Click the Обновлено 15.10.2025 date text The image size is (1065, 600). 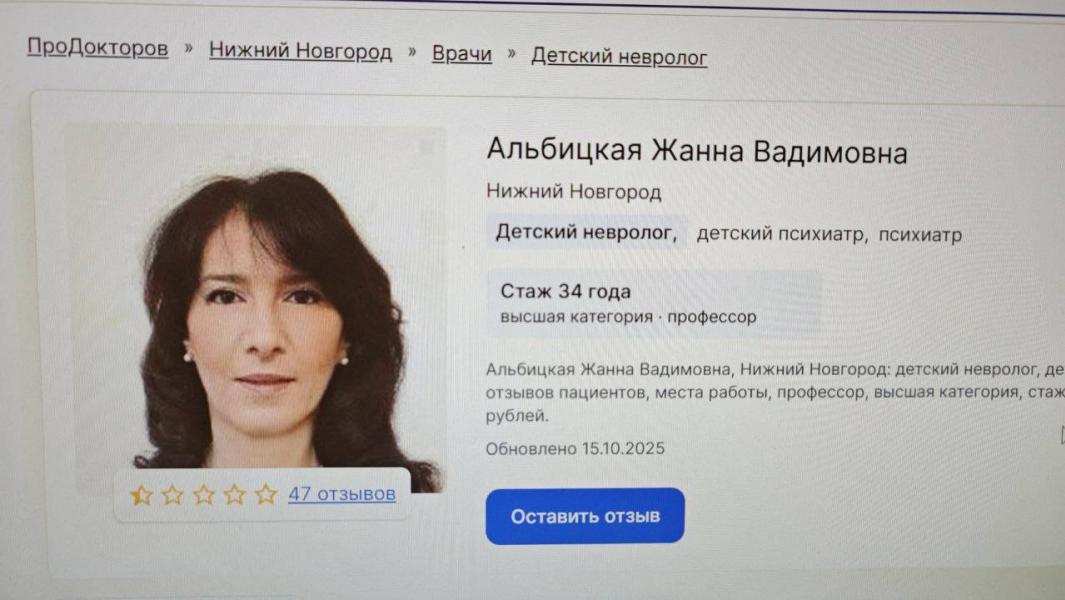coord(575,448)
